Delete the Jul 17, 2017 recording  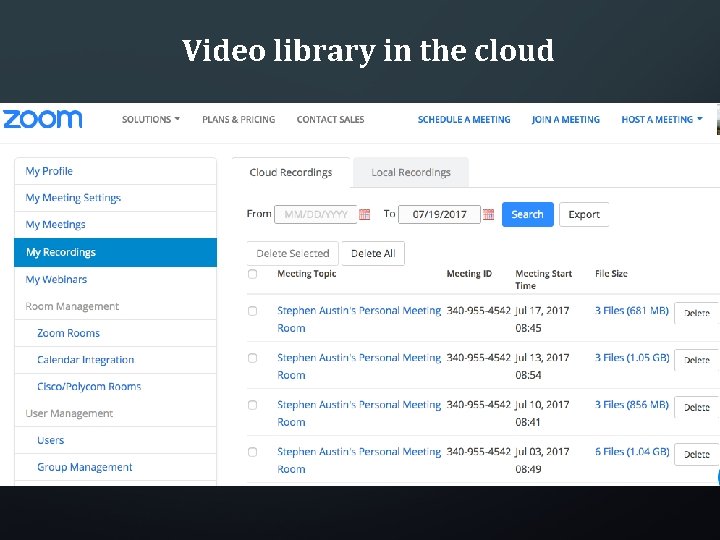(x=697, y=313)
